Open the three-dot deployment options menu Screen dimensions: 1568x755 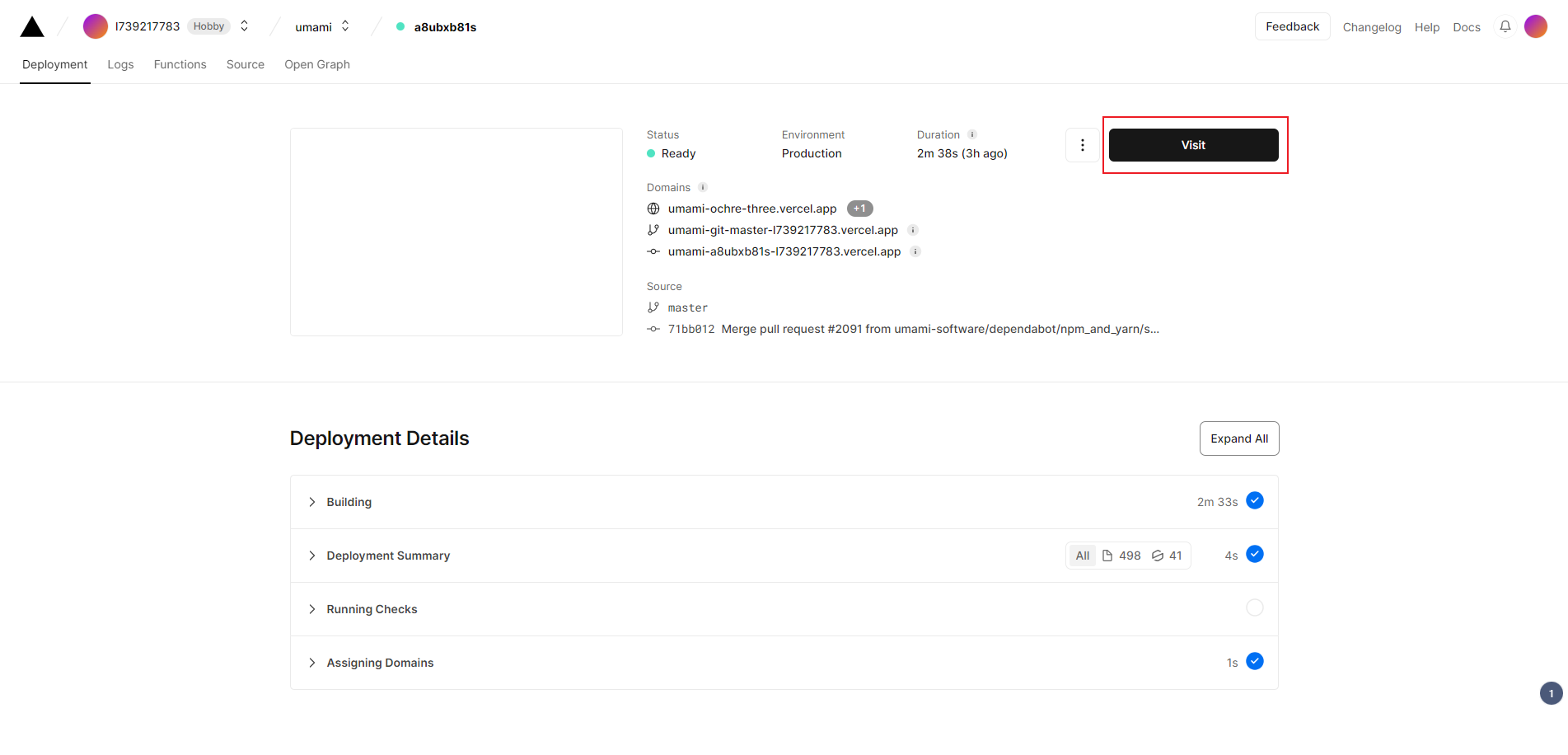pyautogui.click(x=1082, y=145)
